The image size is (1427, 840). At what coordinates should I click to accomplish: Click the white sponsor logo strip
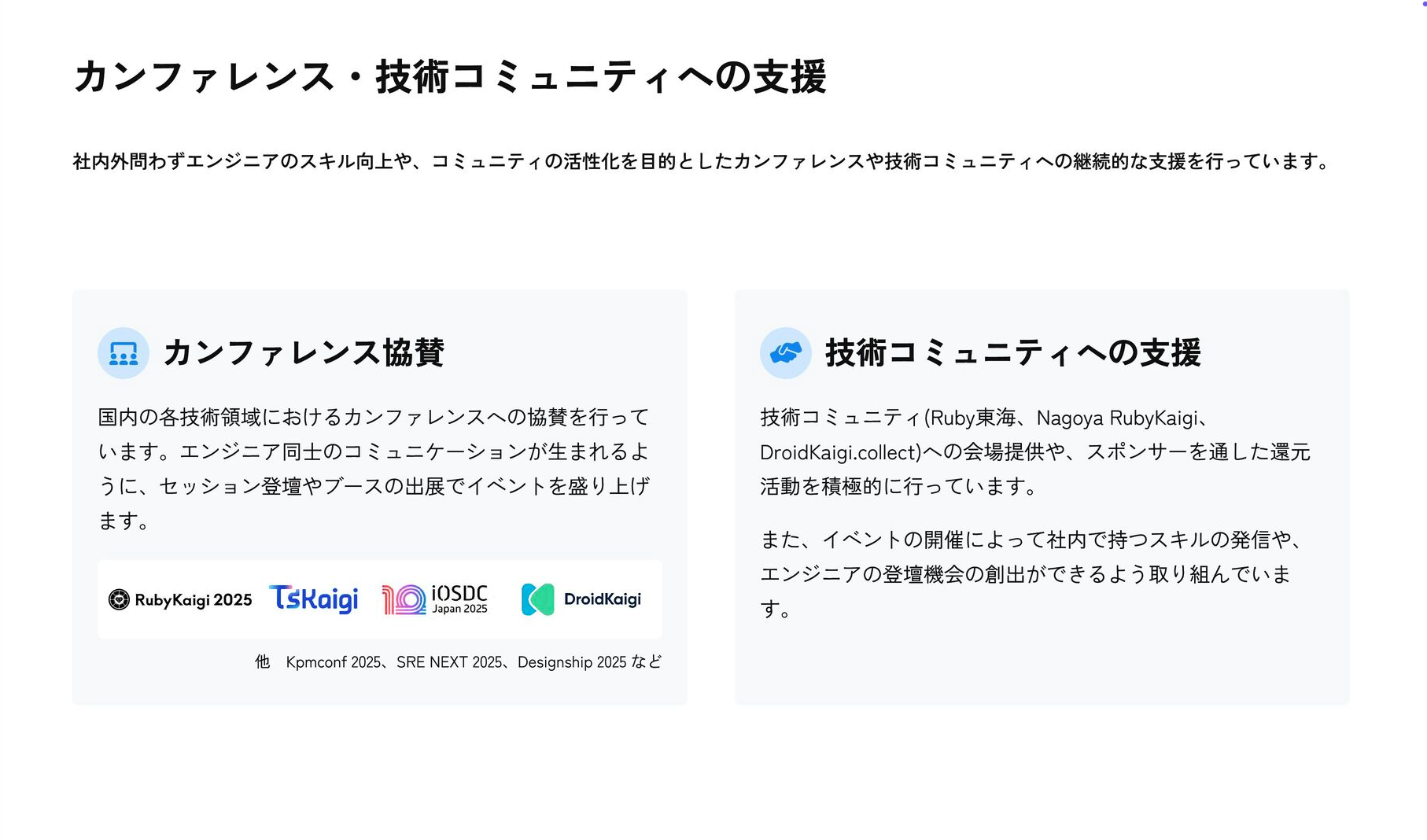coord(379,626)
